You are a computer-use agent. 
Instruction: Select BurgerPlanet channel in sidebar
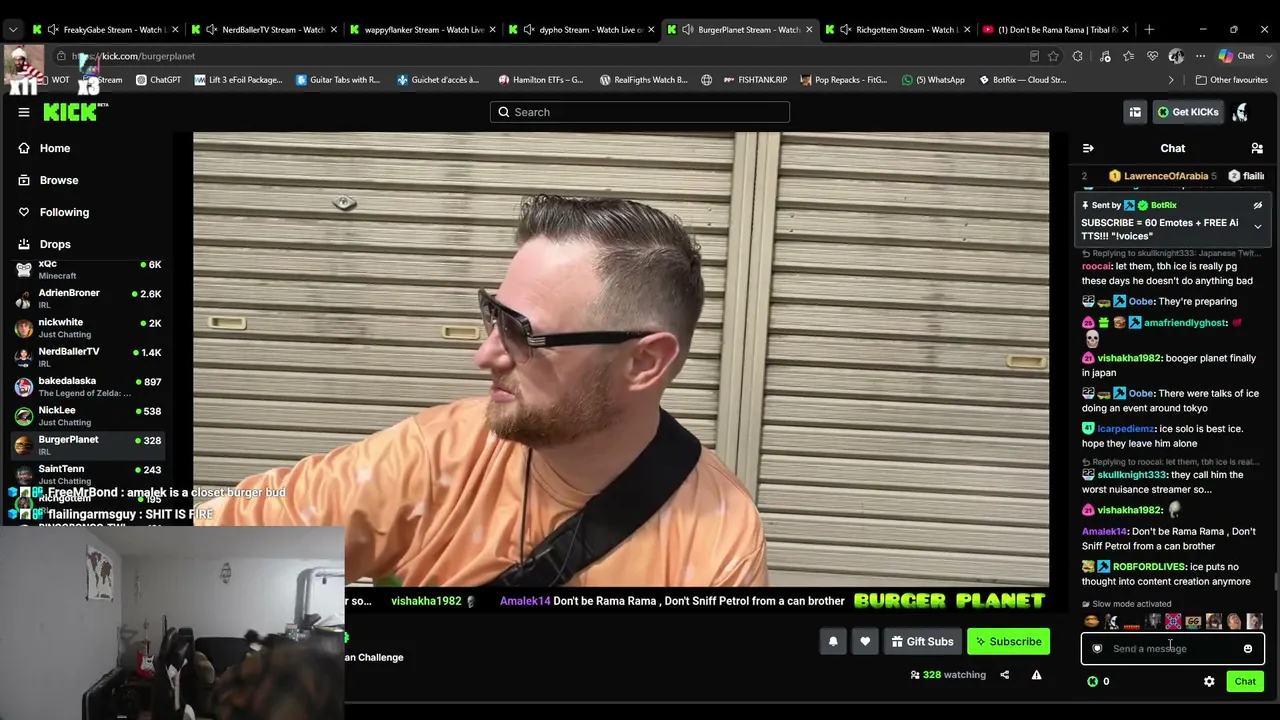pos(88,445)
